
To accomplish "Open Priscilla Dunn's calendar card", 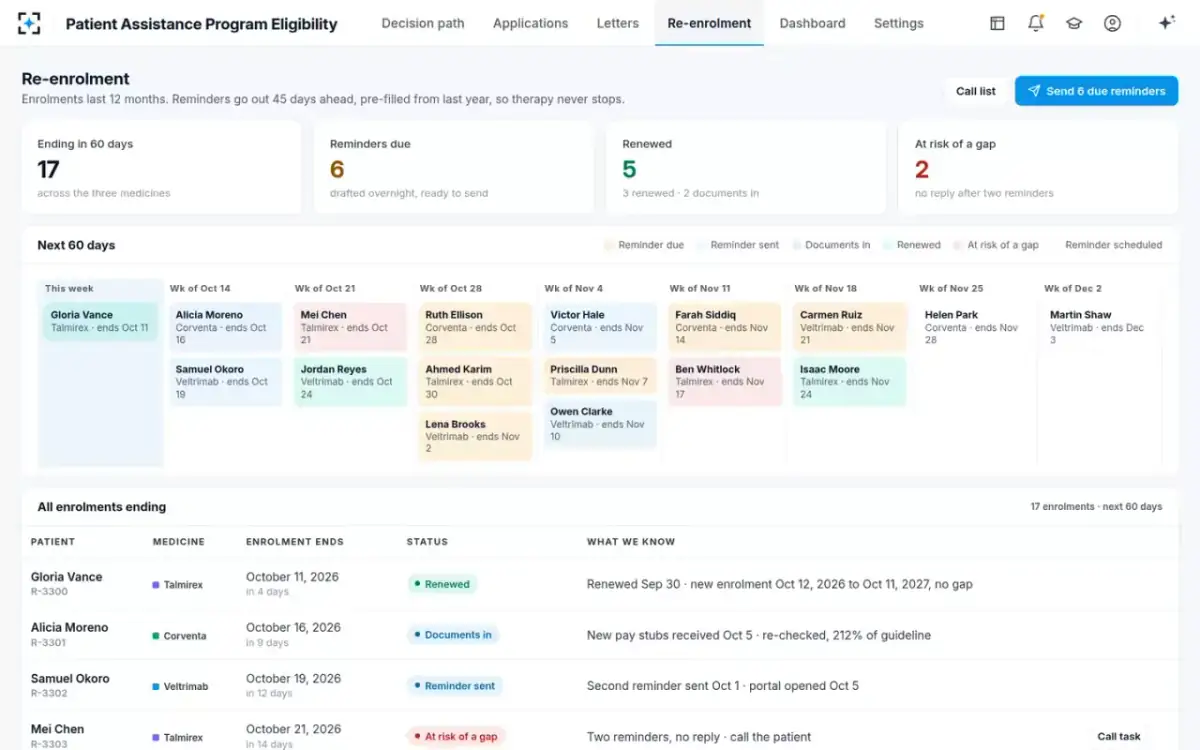I will click(600, 376).
